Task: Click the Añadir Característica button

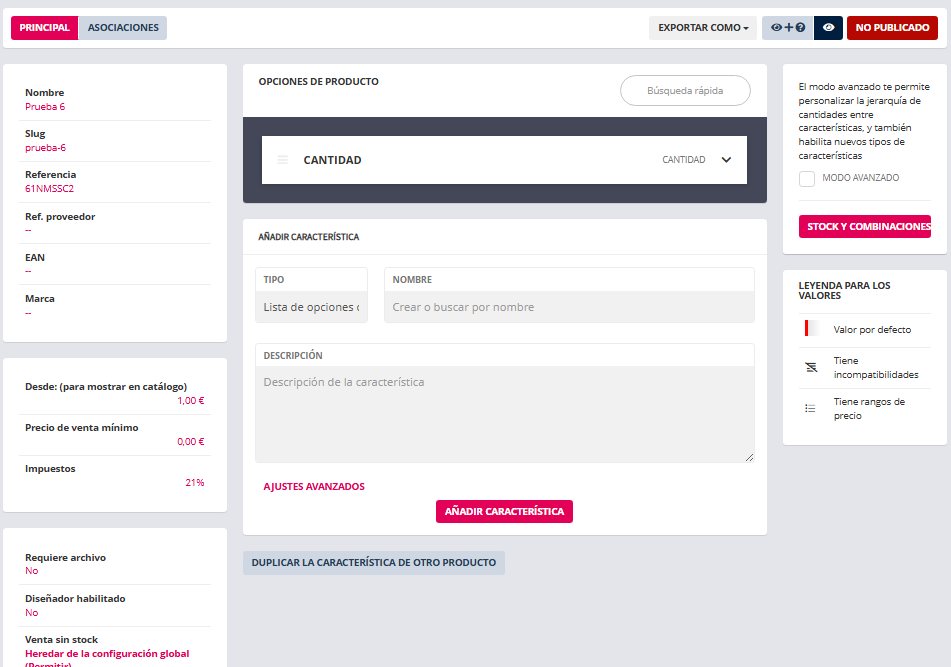Action: point(504,511)
